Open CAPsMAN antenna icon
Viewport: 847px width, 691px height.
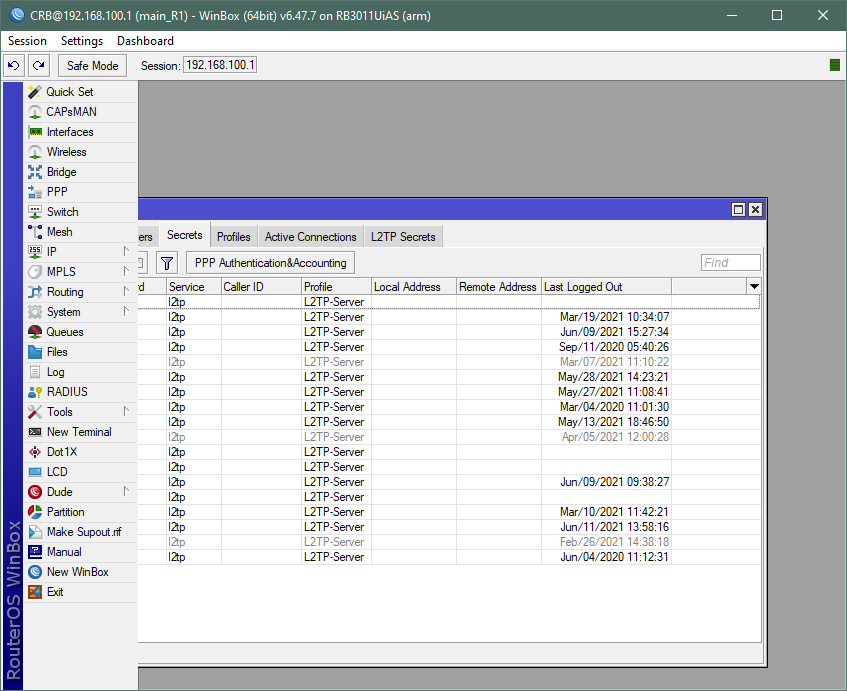click(x=35, y=112)
